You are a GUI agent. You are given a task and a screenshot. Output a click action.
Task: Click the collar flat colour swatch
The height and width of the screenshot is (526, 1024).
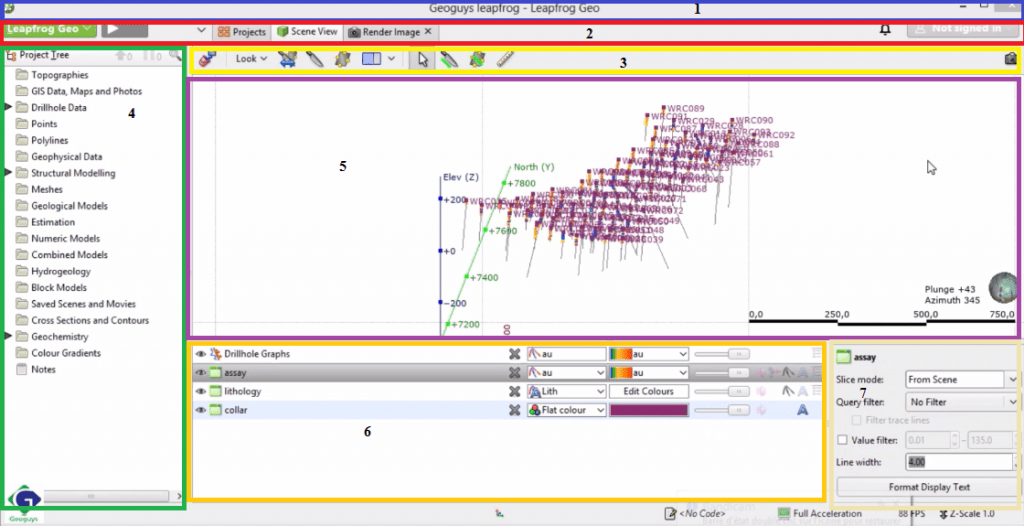coord(648,410)
